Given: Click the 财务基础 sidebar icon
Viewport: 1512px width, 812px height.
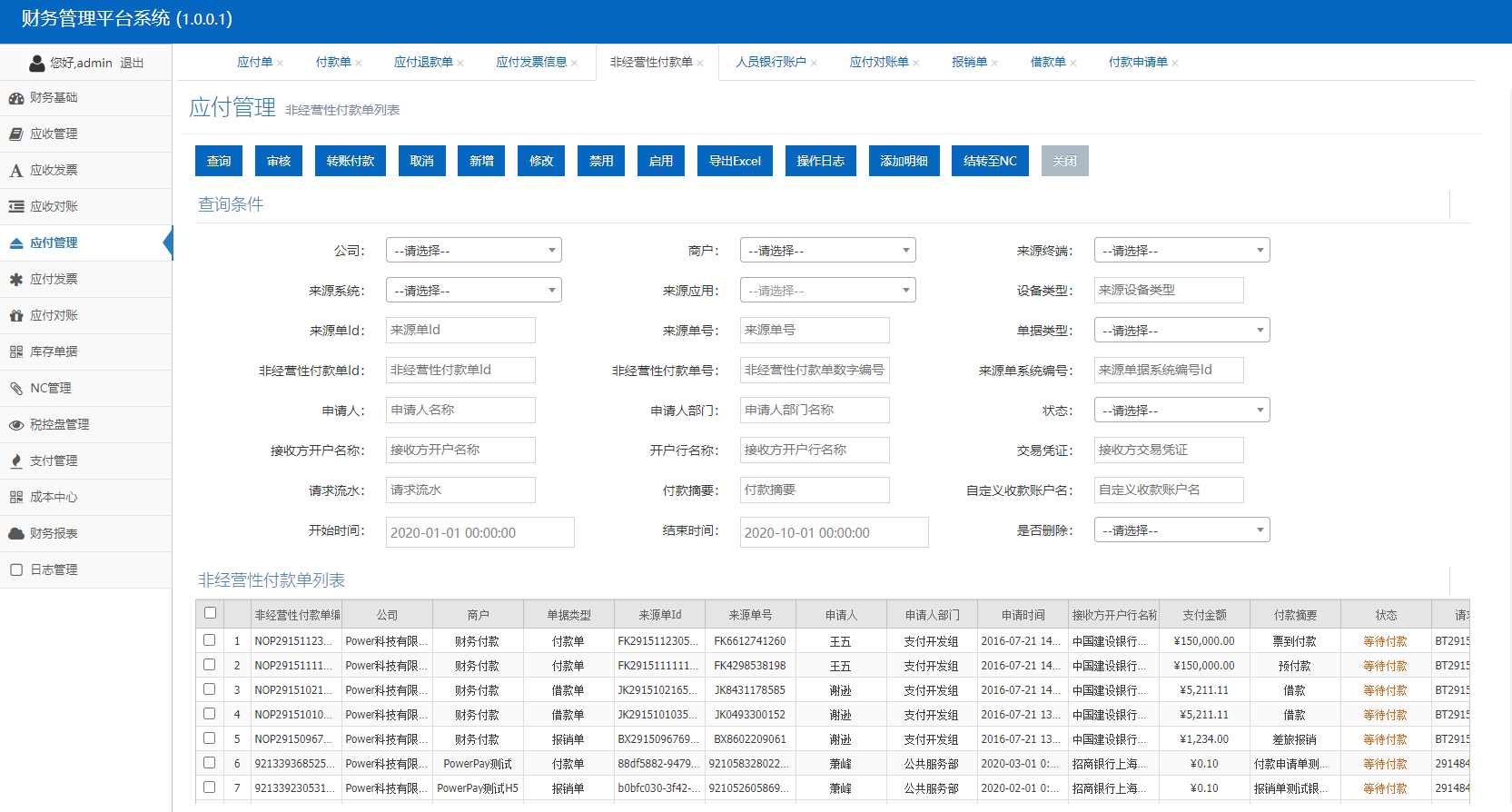Looking at the screenshot, I should 16,98.
